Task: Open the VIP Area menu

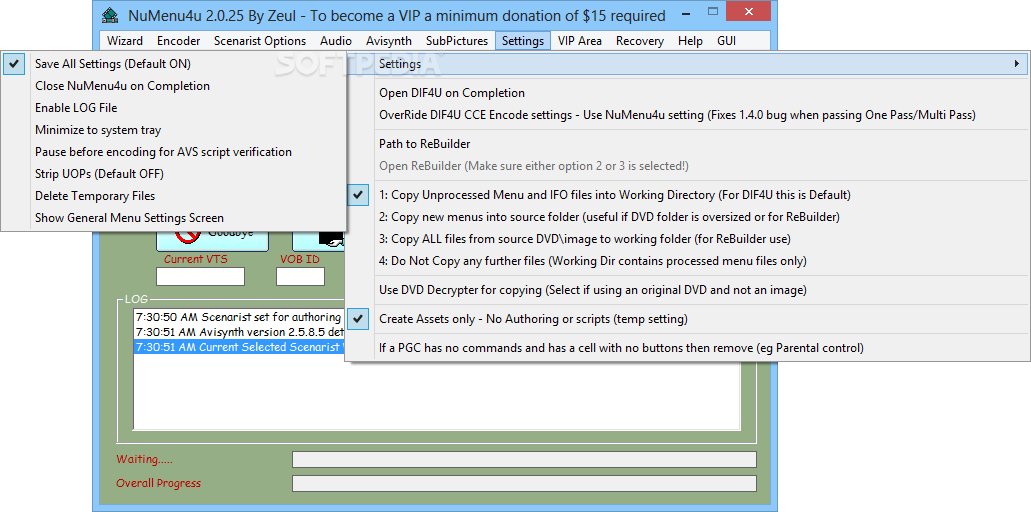Action: click(x=579, y=41)
